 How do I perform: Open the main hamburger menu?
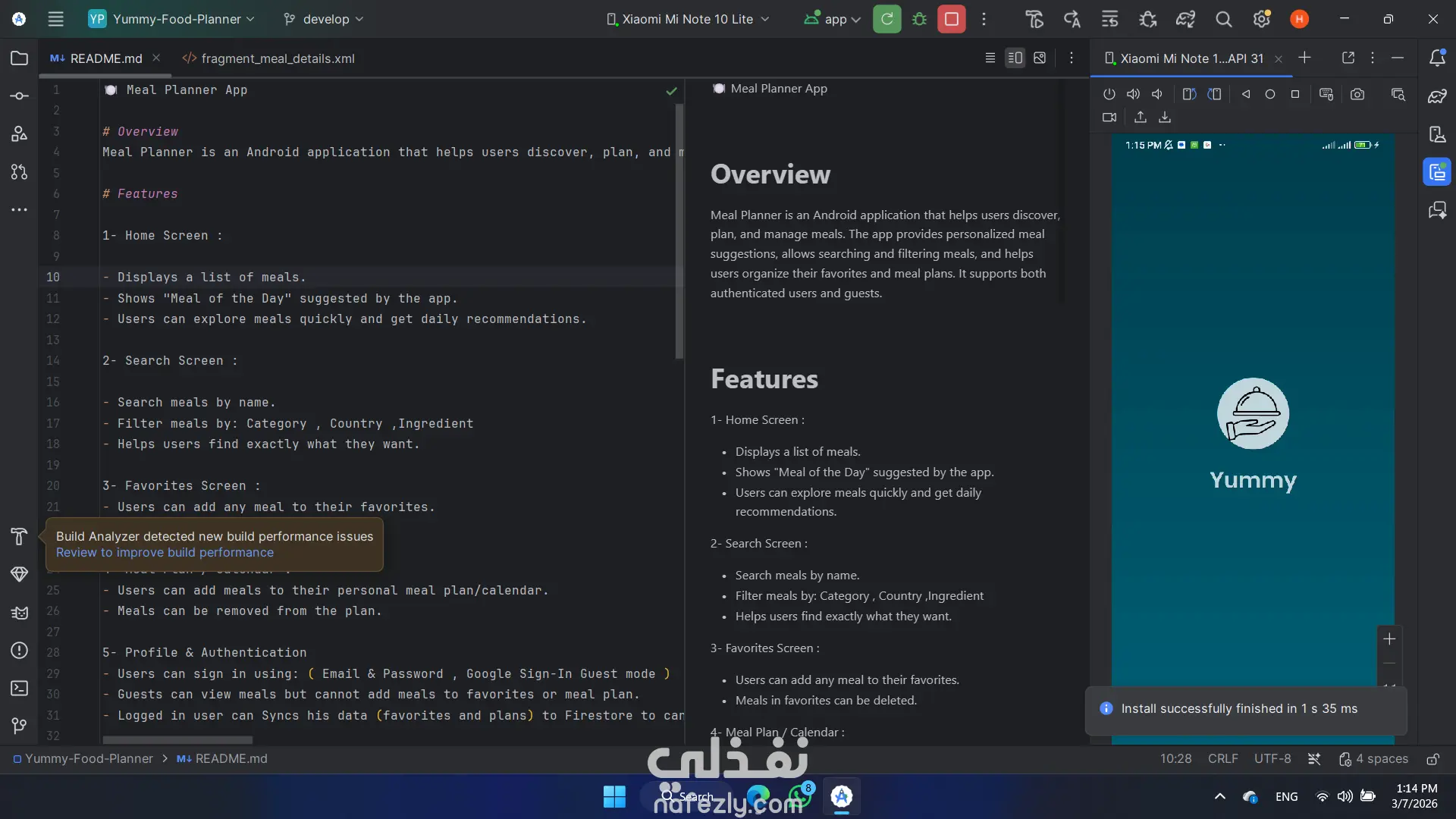click(x=55, y=19)
